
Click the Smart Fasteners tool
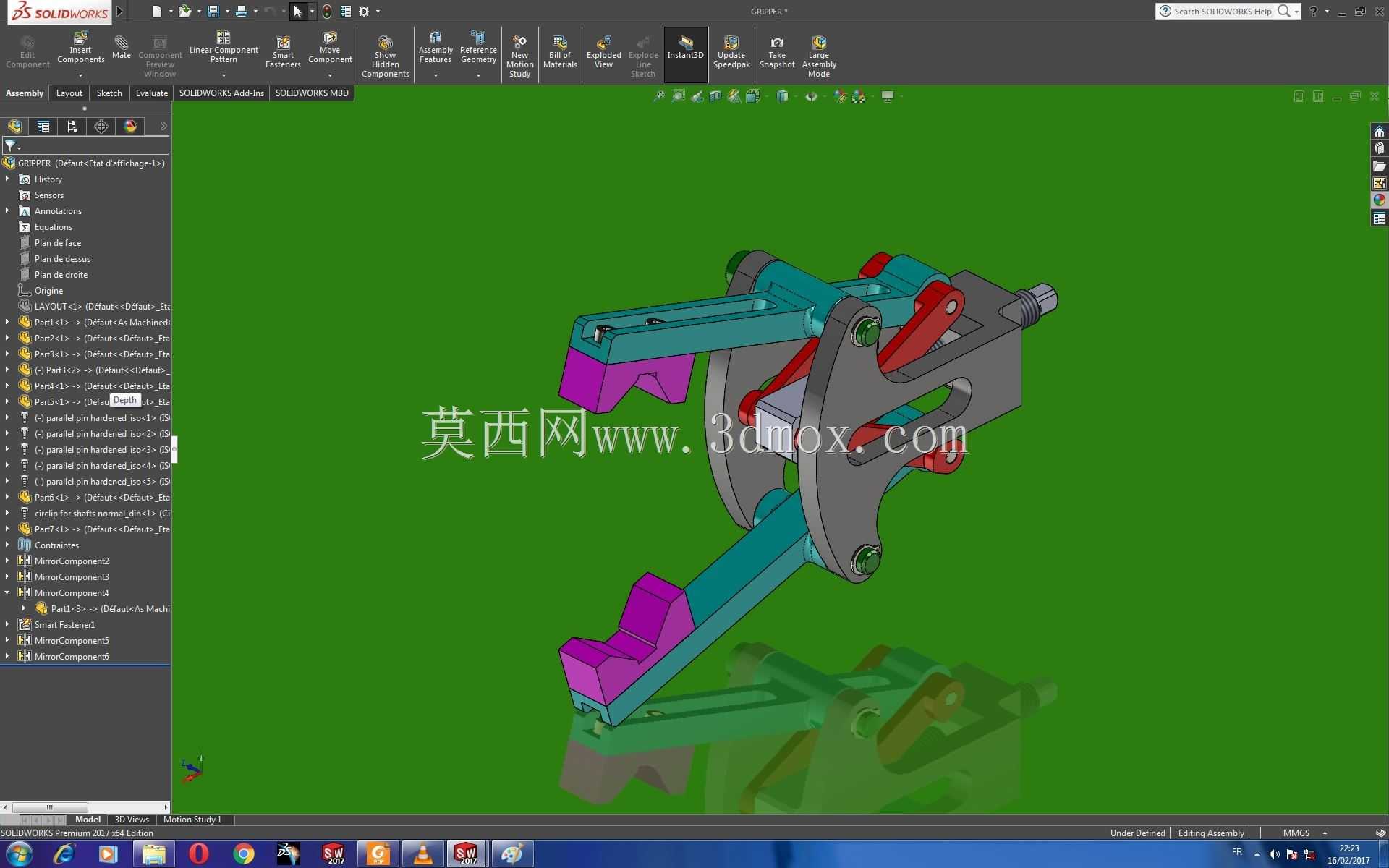pyautogui.click(x=283, y=51)
